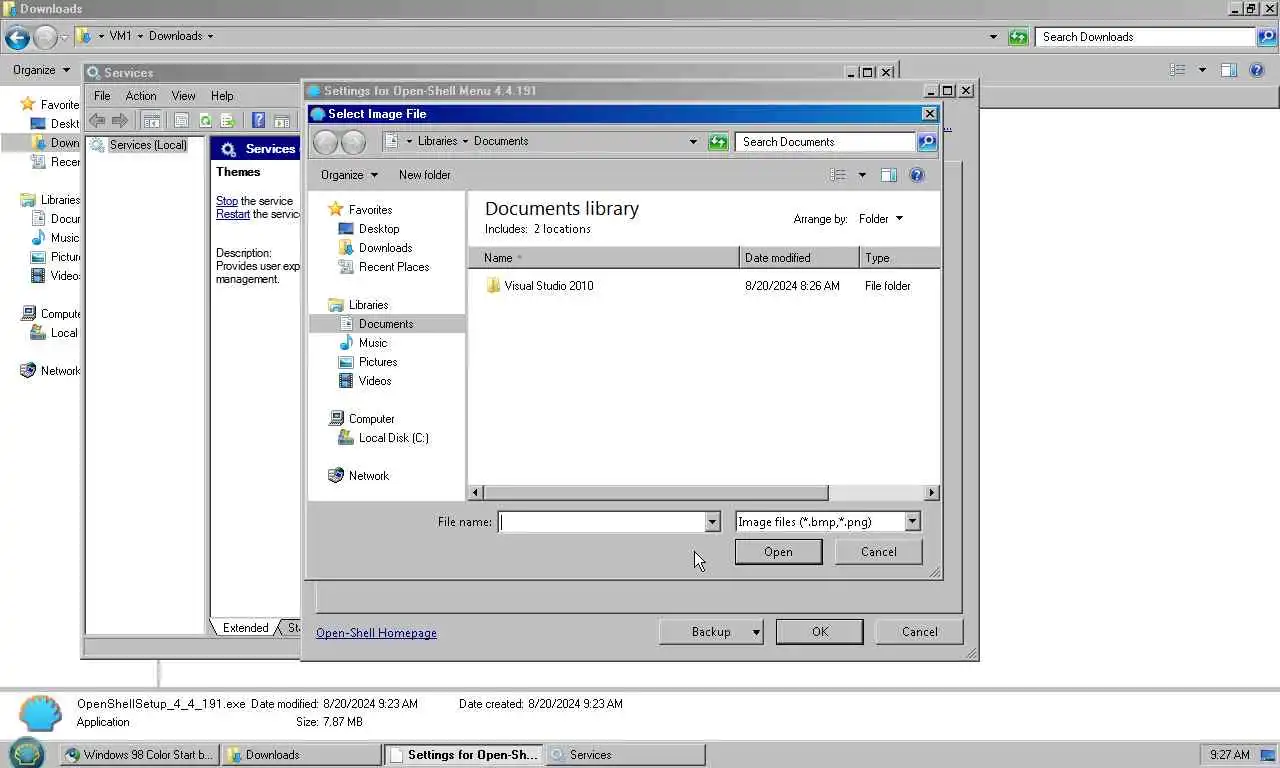
Task: Select Network in the dialog navigation pane
Action: [368, 476]
